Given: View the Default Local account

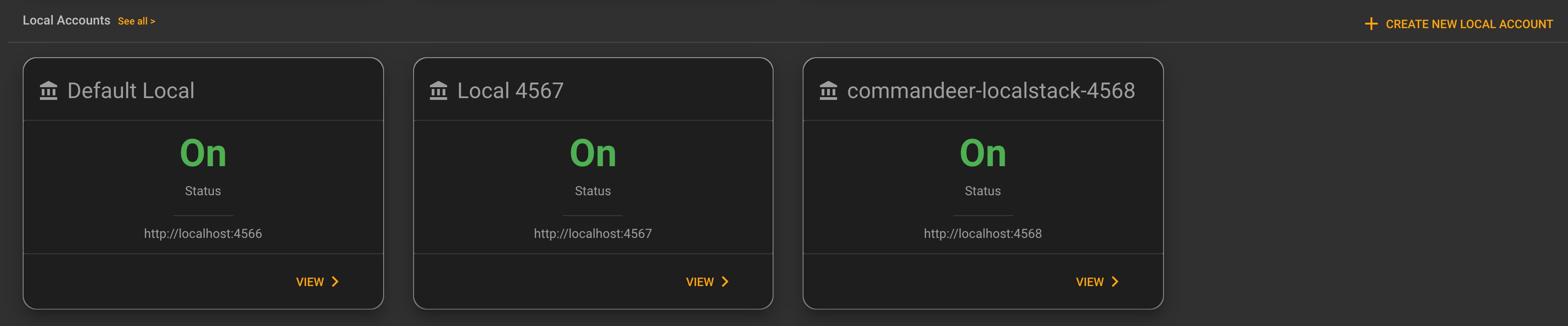Looking at the screenshot, I should click(317, 282).
